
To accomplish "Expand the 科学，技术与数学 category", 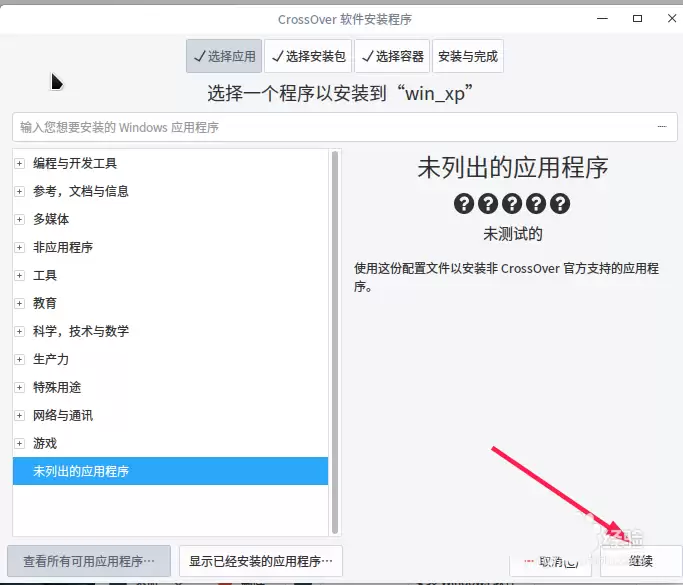I will tap(20, 331).
